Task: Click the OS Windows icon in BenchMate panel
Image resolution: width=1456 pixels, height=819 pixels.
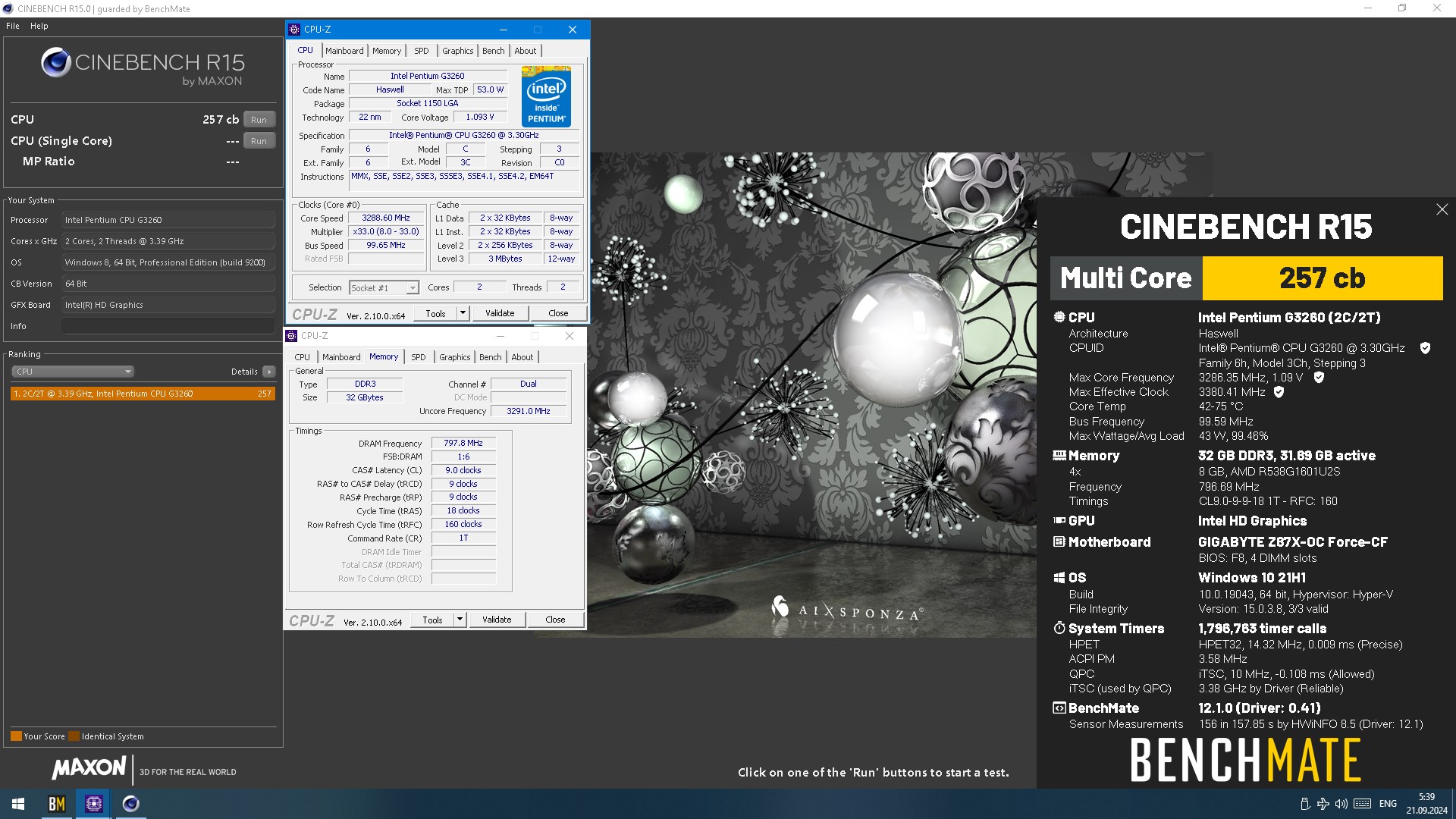Action: 1059,578
